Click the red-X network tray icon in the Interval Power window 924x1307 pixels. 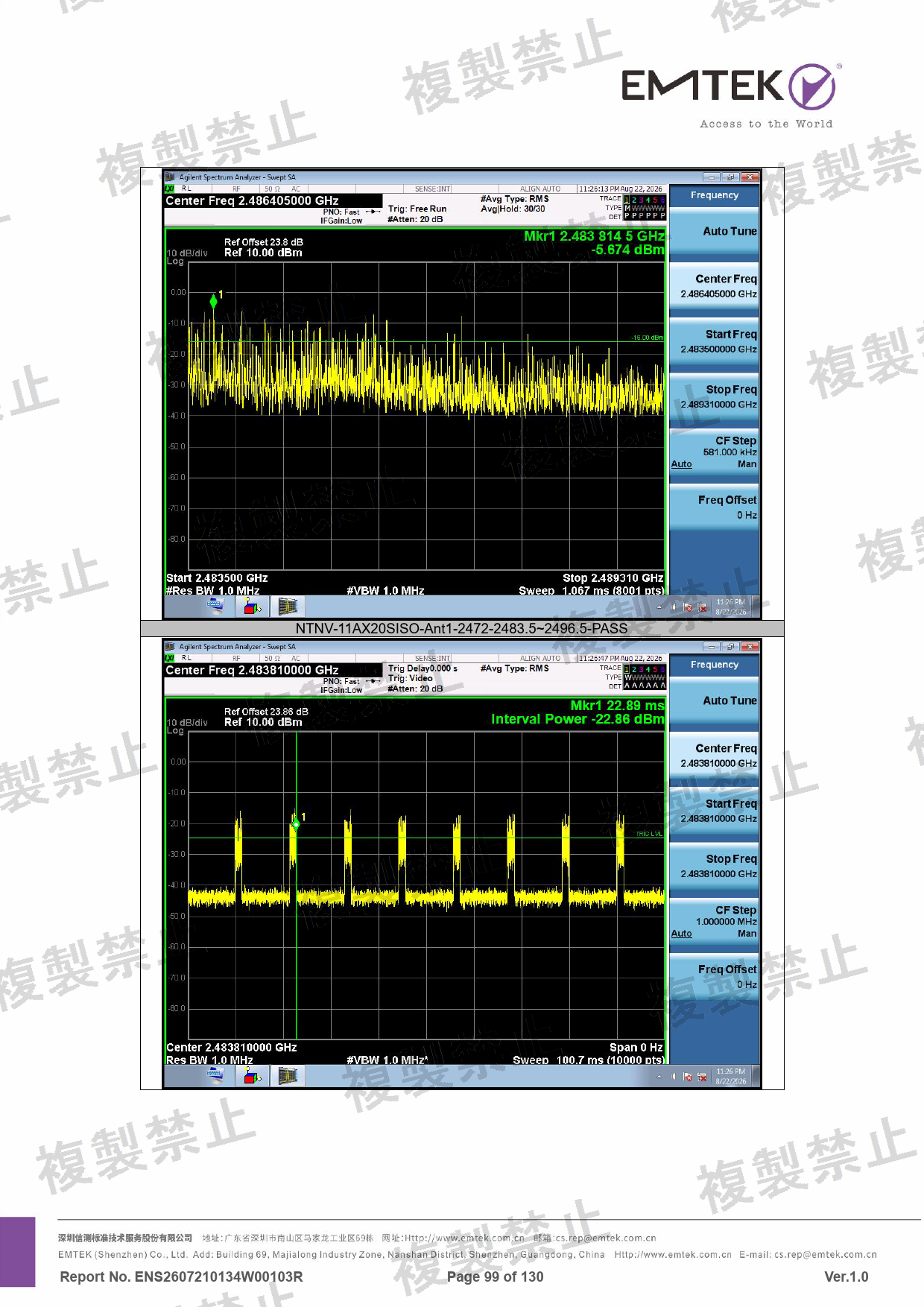(702, 1077)
